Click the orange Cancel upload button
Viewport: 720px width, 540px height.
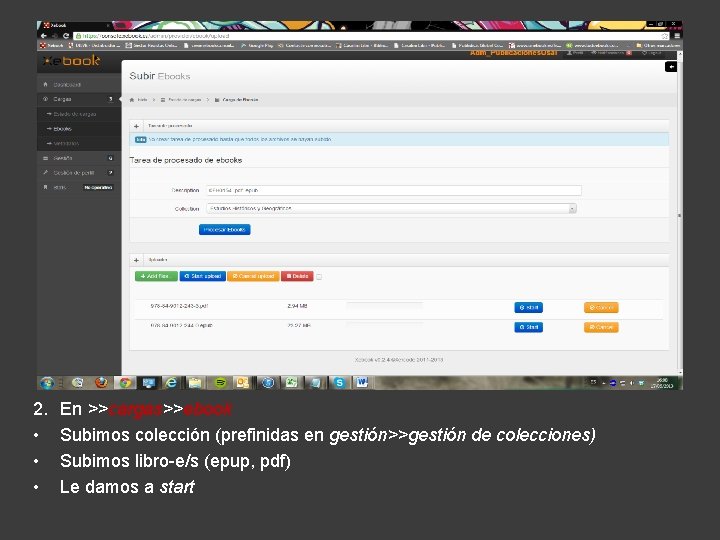point(253,276)
